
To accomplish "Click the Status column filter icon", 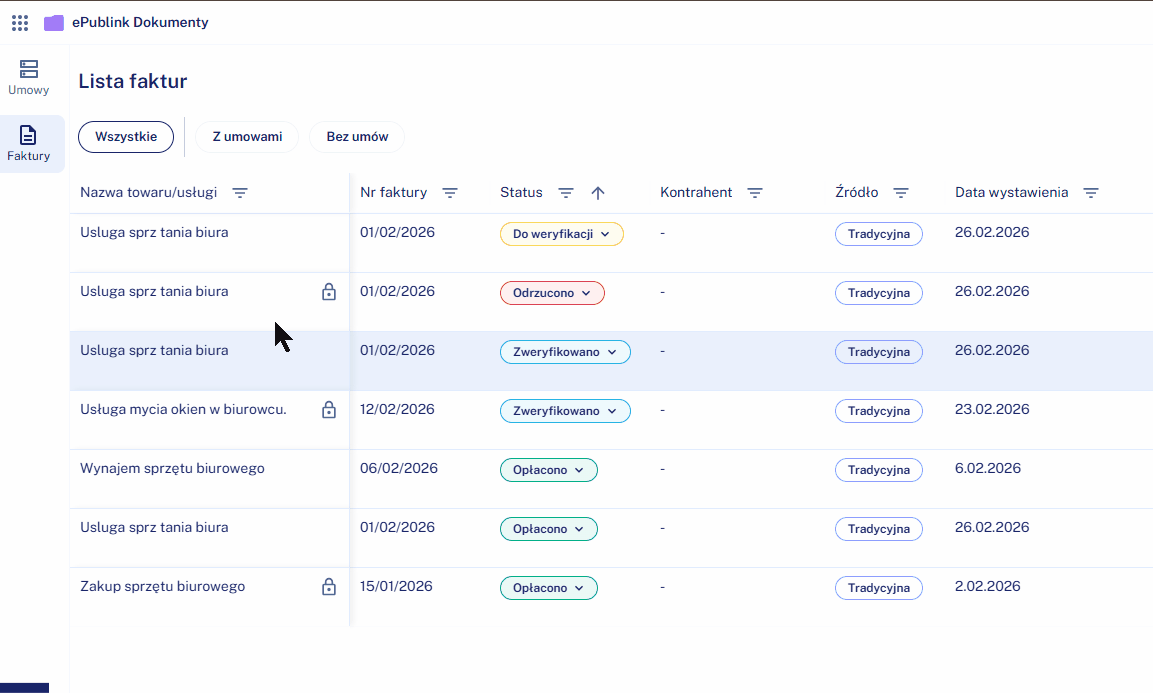I will [x=566, y=192].
